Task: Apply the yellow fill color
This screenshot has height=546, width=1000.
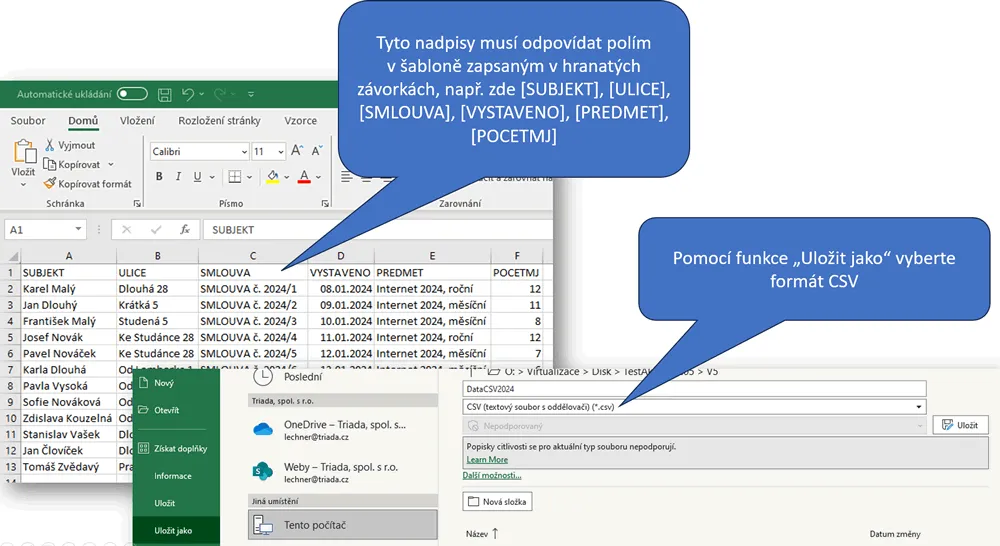Action: point(272,177)
